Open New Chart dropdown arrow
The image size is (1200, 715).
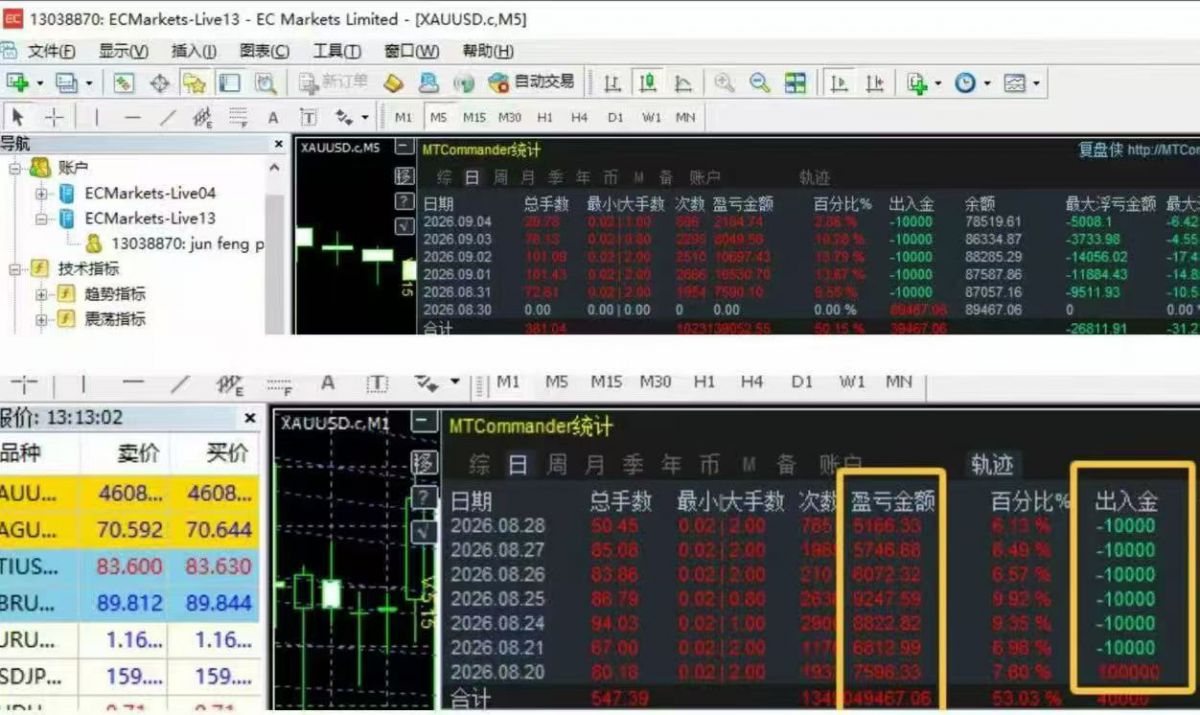(x=40, y=83)
